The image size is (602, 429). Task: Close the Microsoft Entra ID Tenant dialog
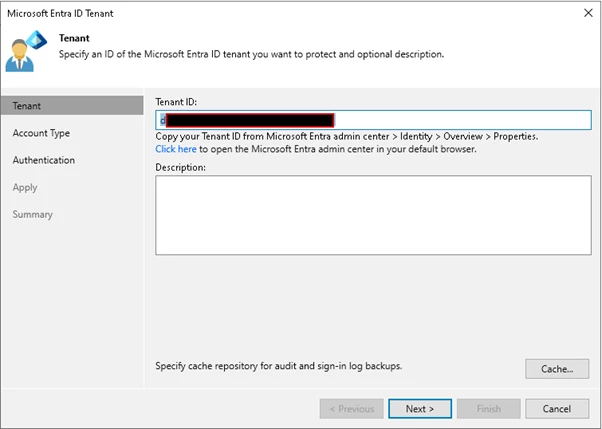click(x=585, y=12)
